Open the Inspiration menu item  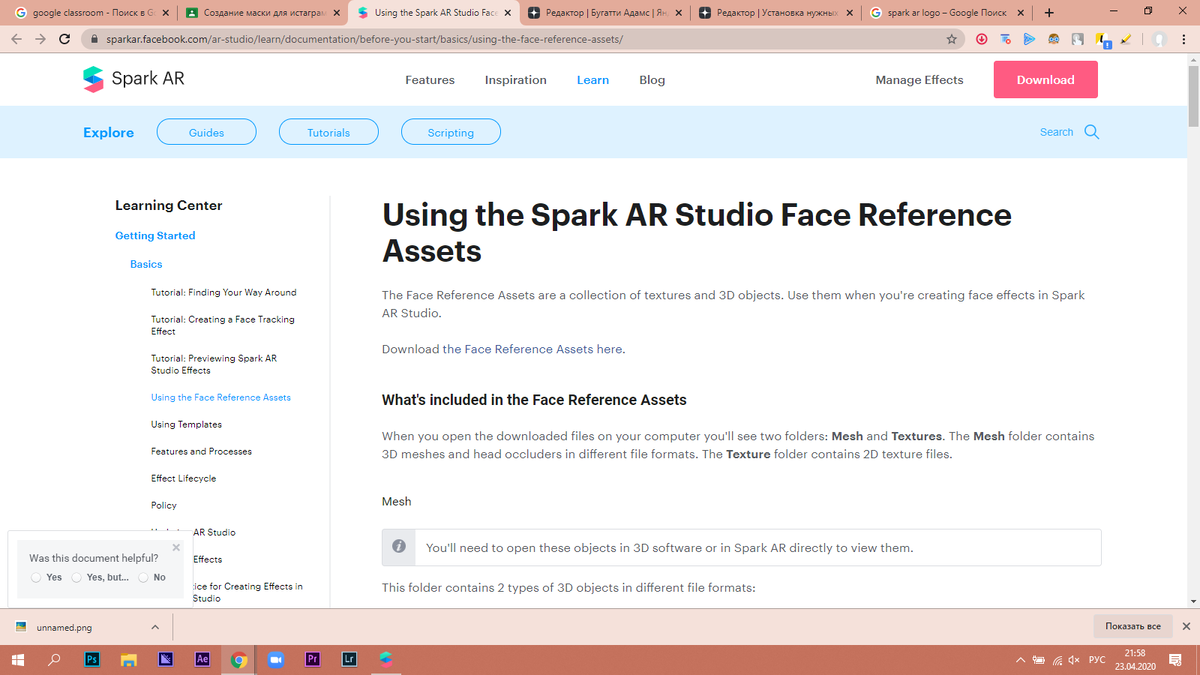pos(516,80)
